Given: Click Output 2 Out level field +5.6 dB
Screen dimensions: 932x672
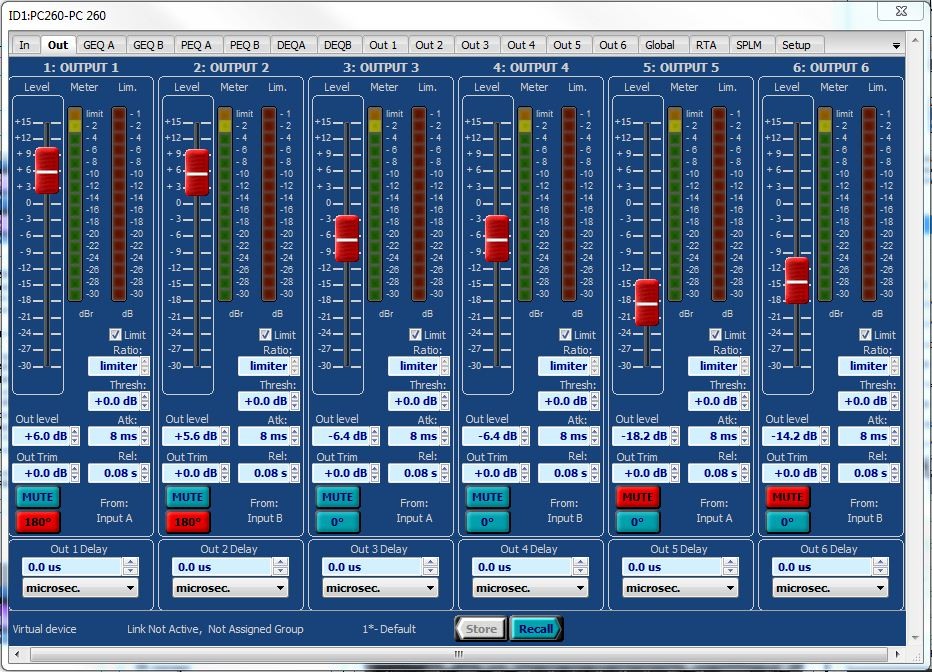Looking at the screenshot, I should coord(191,436).
